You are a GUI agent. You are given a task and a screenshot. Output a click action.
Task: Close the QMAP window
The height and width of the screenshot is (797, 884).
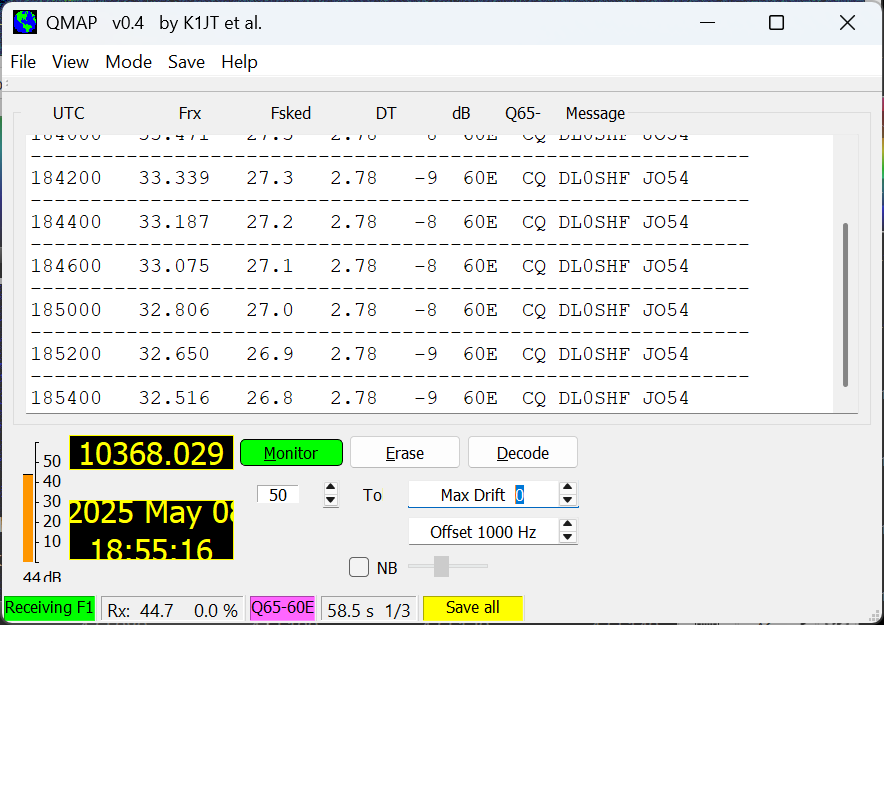coord(847,23)
